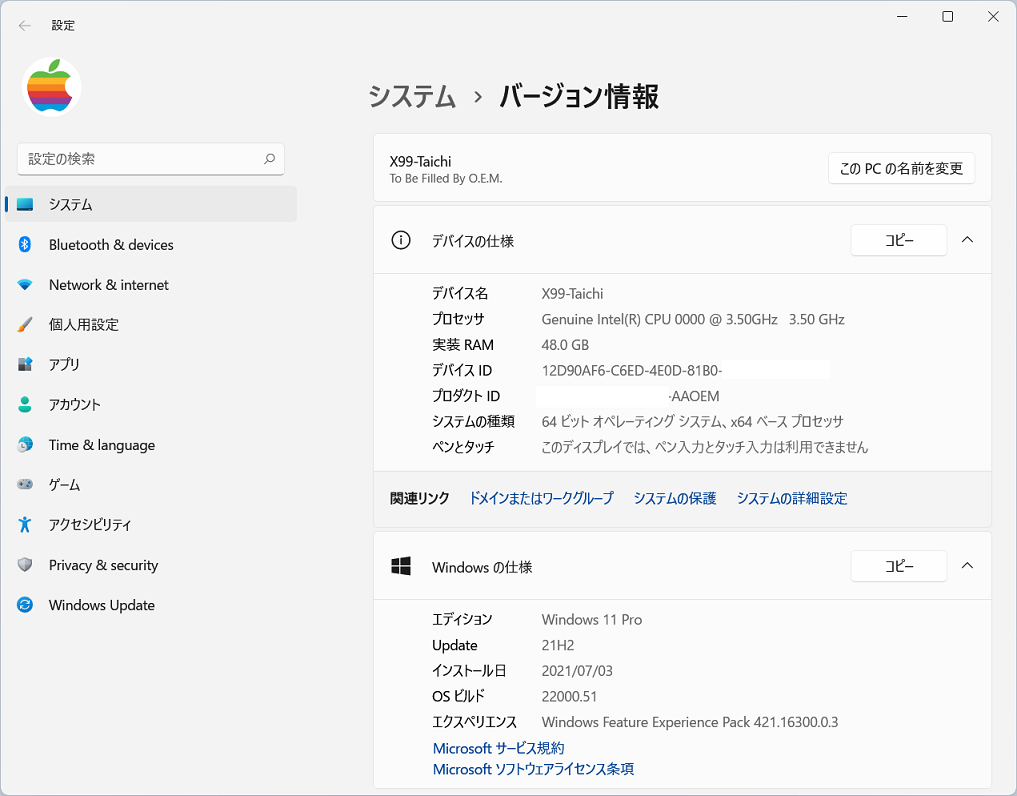Click the accessibility figure icon
1017x796 pixels.
pyautogui.click(x=25, y=524)
